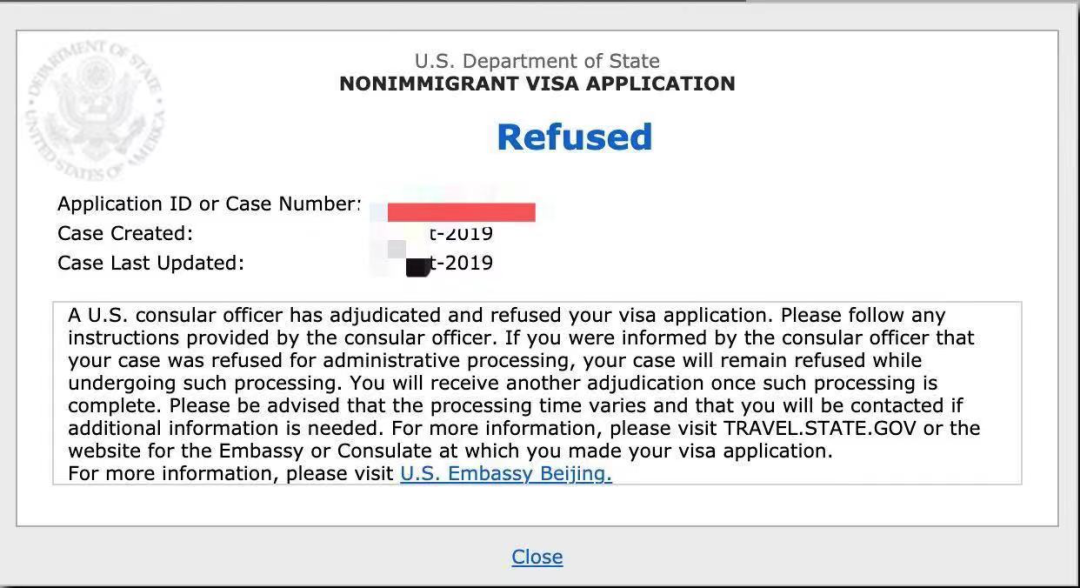Click the first line of the refusal message

[506, 315]
